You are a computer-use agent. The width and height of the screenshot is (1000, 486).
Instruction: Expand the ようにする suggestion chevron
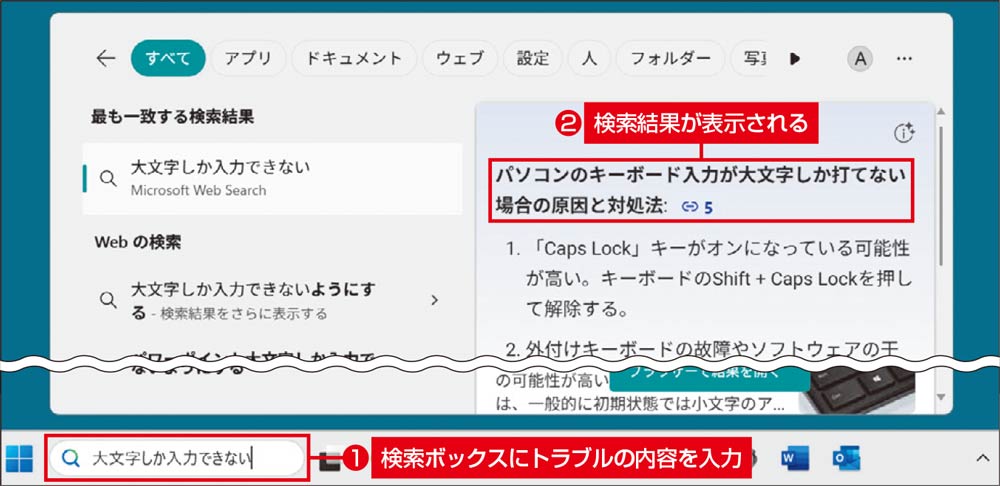434,300
